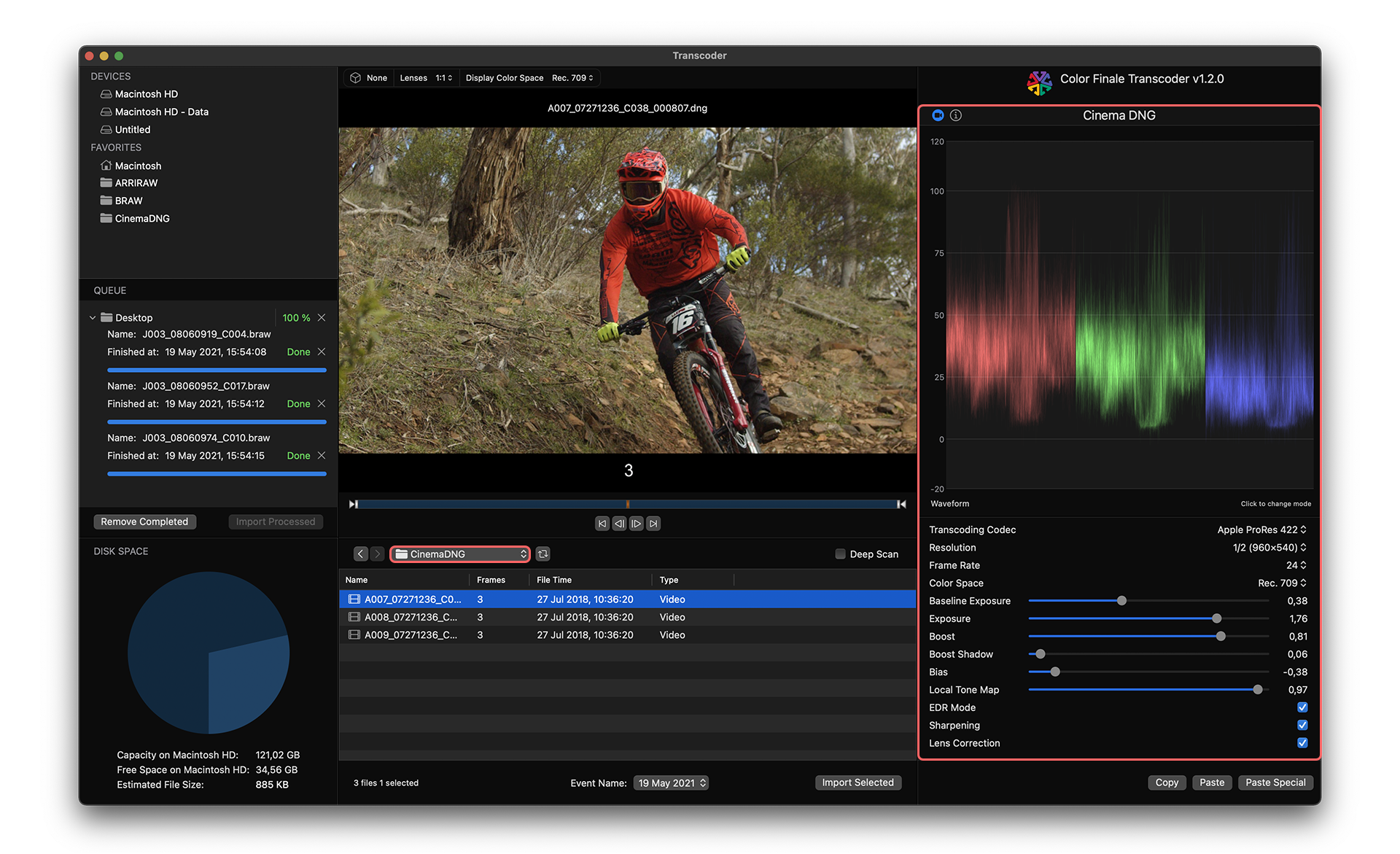Remove J003_08060952_C017.braw from queue
The width and height of the screenshot is (1400, 854).
coord(322,403)
